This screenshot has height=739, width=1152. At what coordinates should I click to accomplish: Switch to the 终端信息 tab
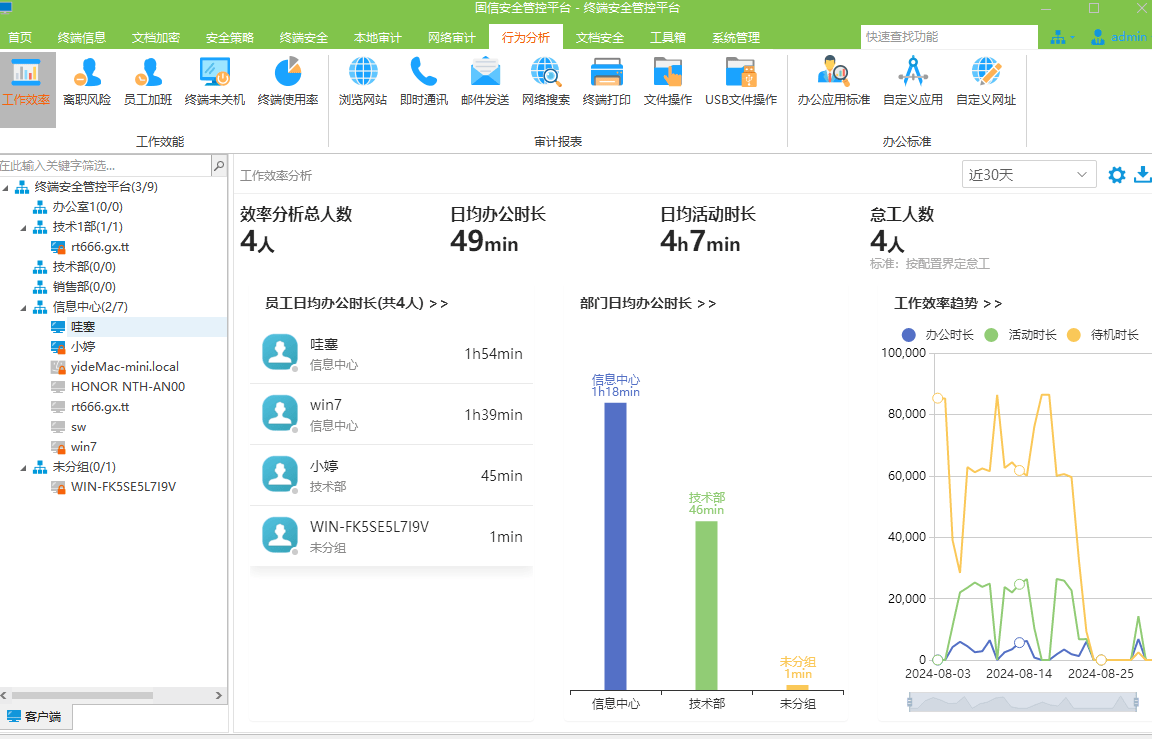[x=82, y=37]
